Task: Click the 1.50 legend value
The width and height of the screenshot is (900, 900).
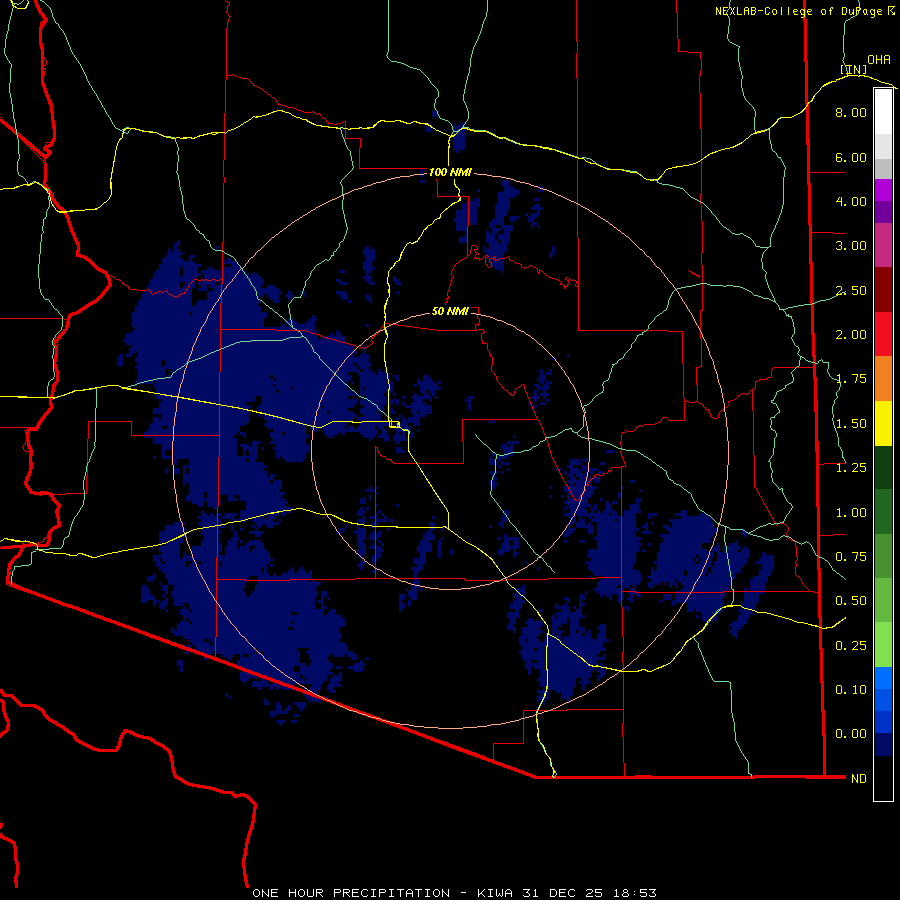Action: [x=851, y=424]
